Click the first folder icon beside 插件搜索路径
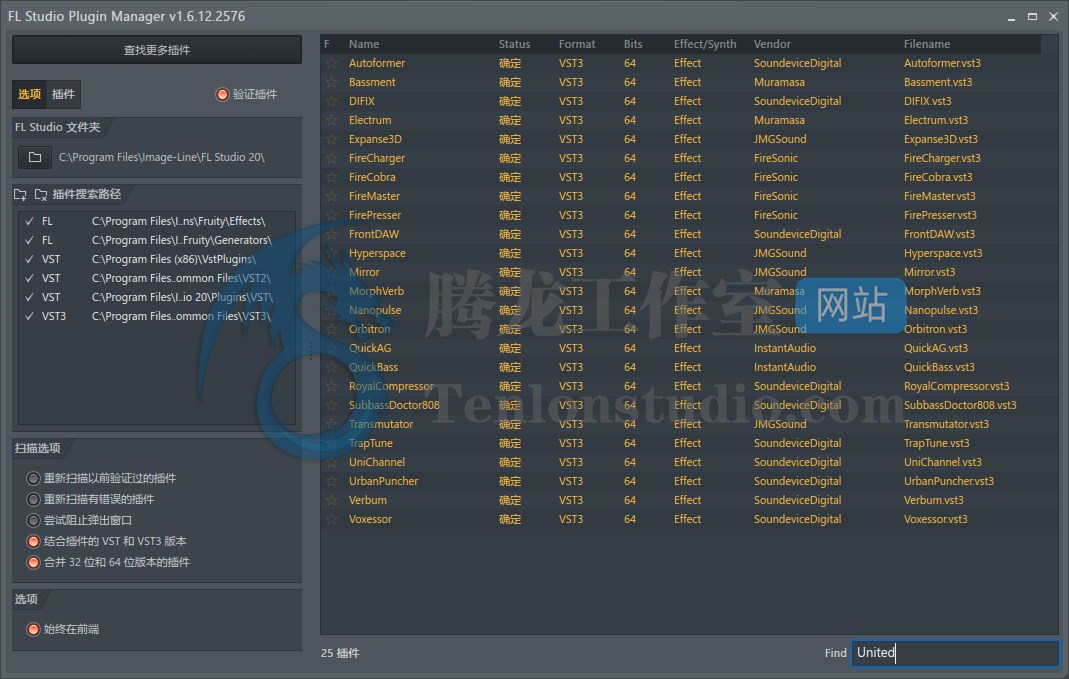1069x679 pixels. [x=20, y=195]
